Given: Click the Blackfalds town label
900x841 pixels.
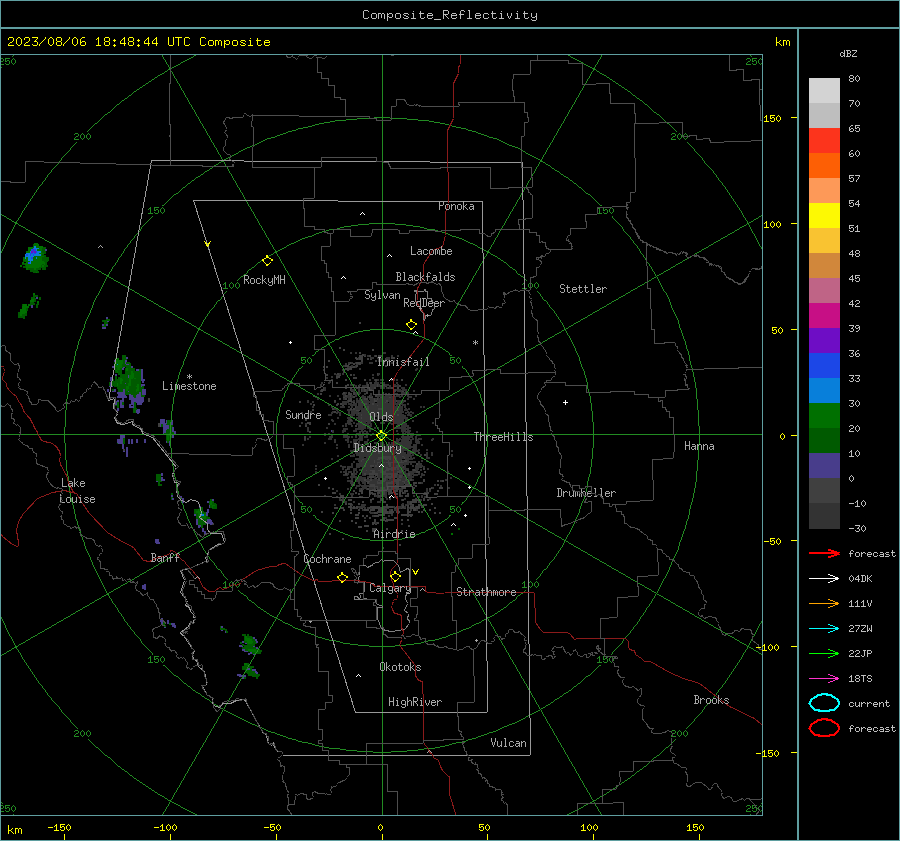Looking at the screenshot, I should click(425, 277).
